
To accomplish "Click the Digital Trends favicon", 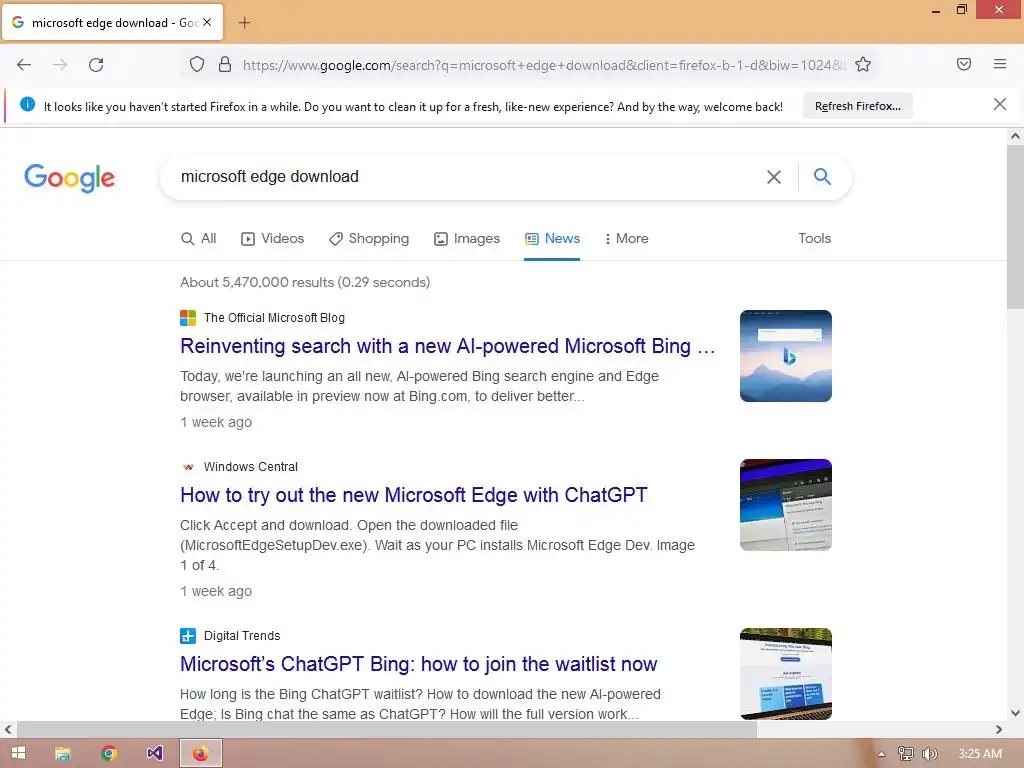I will click(x=188, y=636).
